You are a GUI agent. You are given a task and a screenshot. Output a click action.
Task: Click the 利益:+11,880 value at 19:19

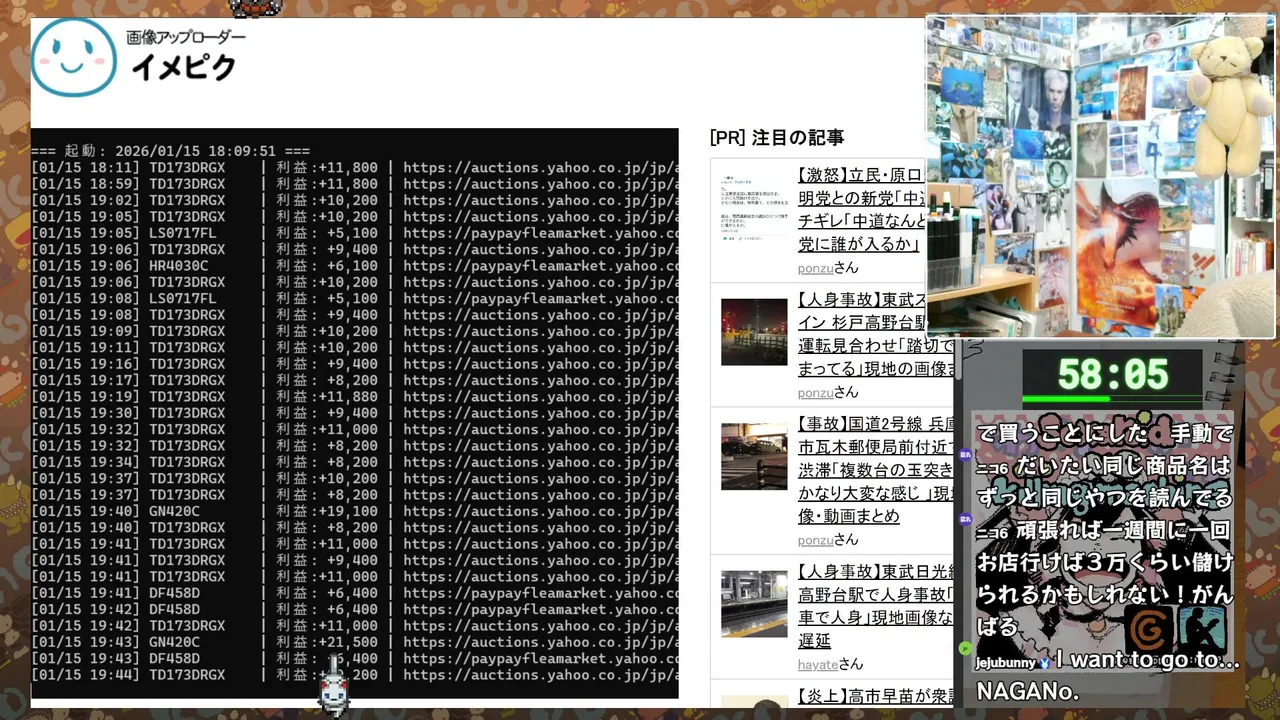click(x=327, y=396)
